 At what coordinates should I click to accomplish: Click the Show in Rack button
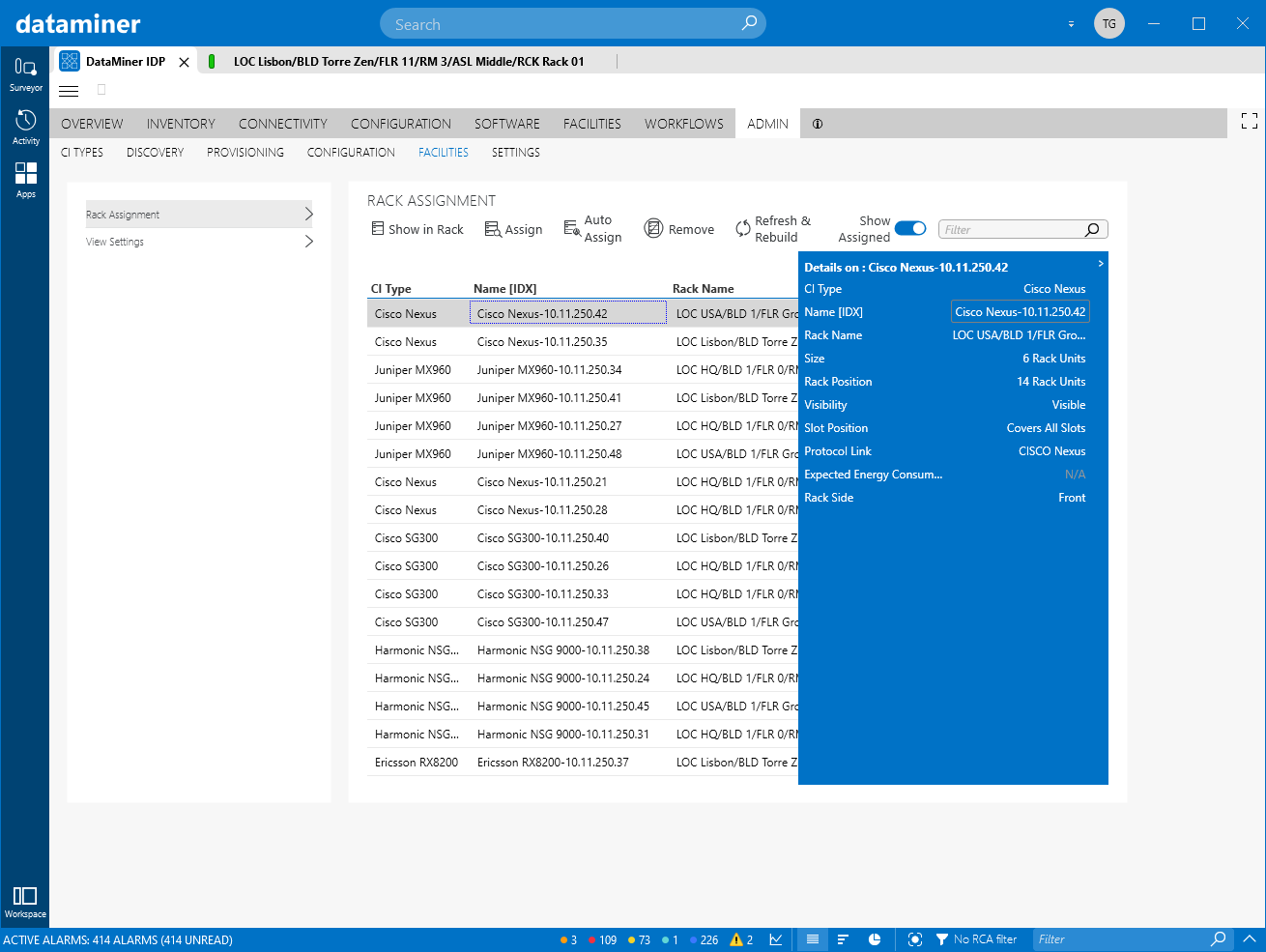pyautogui.click(x=417, y=229)
